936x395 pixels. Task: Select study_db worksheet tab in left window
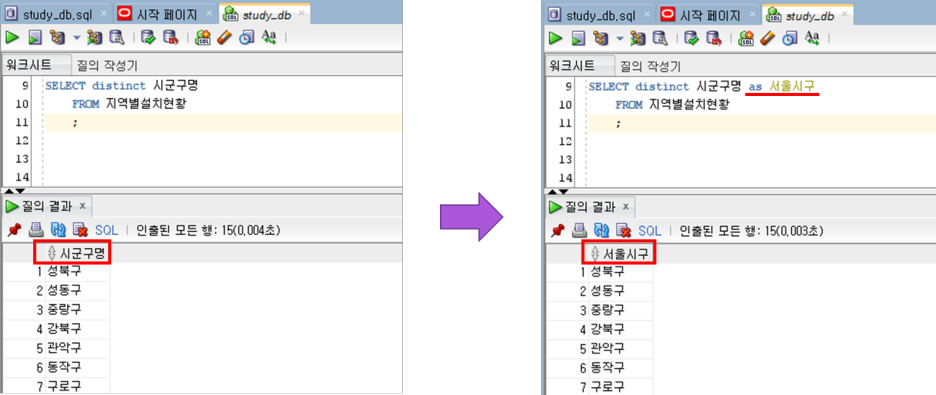(x=263, y=15)
